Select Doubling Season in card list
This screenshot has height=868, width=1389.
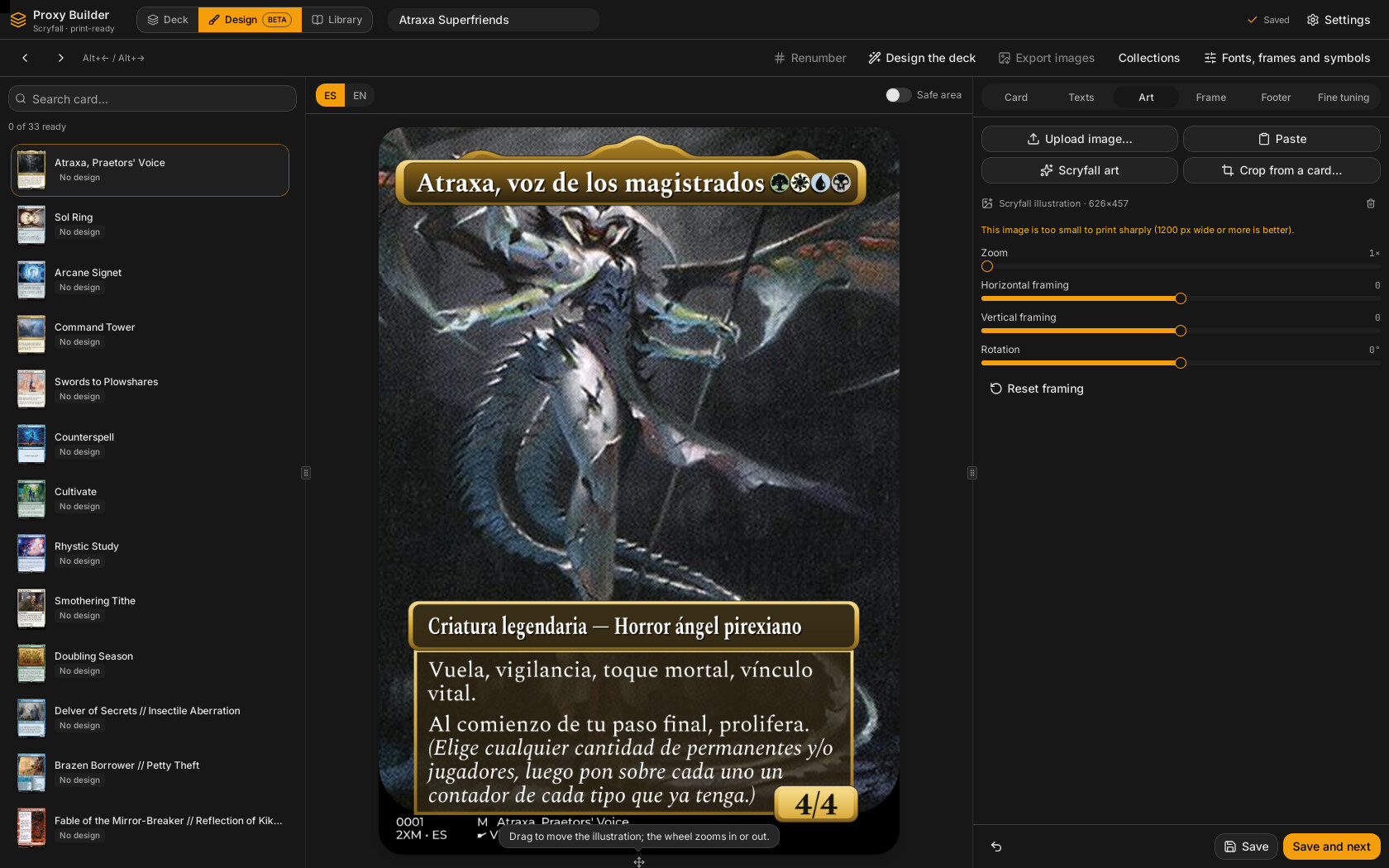(x=150, y=664)
